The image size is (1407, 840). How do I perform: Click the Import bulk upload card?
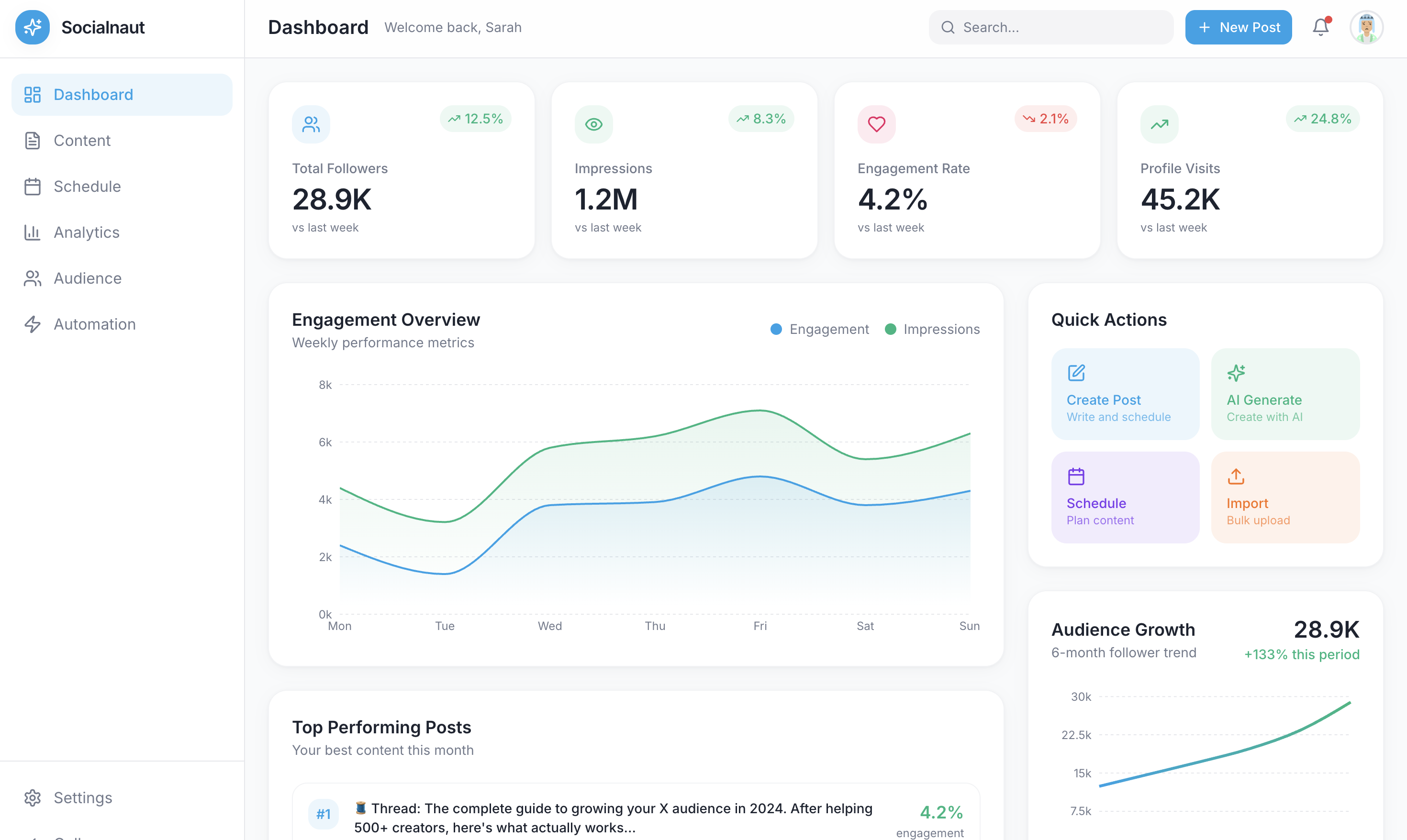[x=1284, y=497]
